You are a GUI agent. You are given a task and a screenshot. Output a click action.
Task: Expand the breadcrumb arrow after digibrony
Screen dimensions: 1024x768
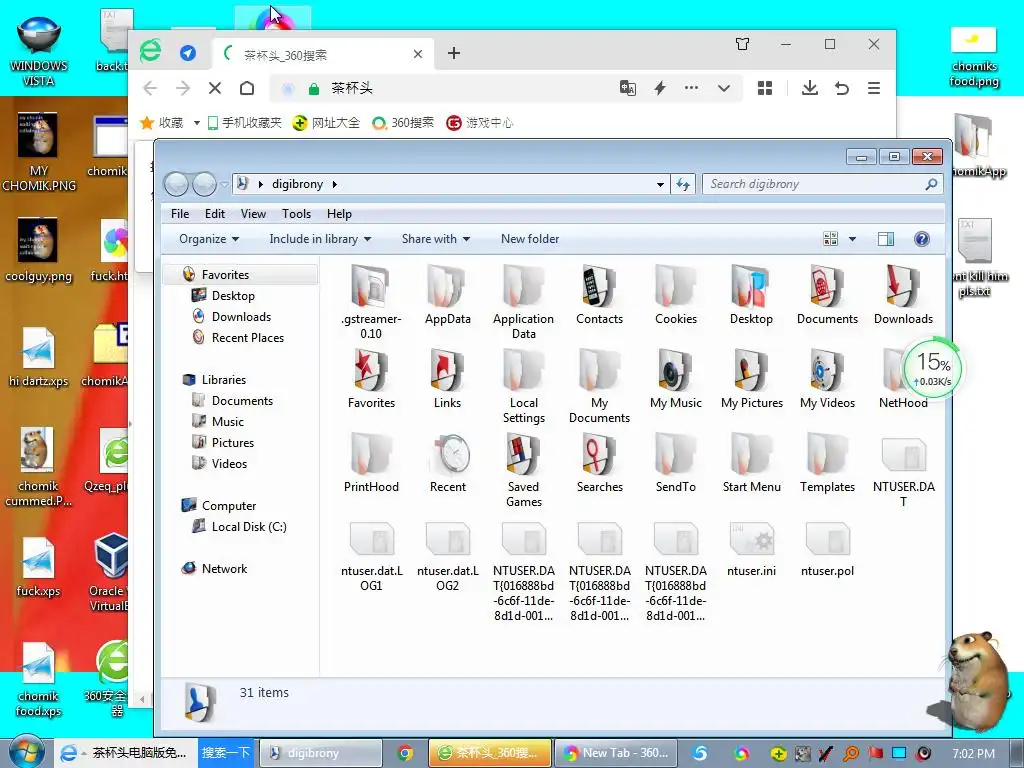(334, 184)
